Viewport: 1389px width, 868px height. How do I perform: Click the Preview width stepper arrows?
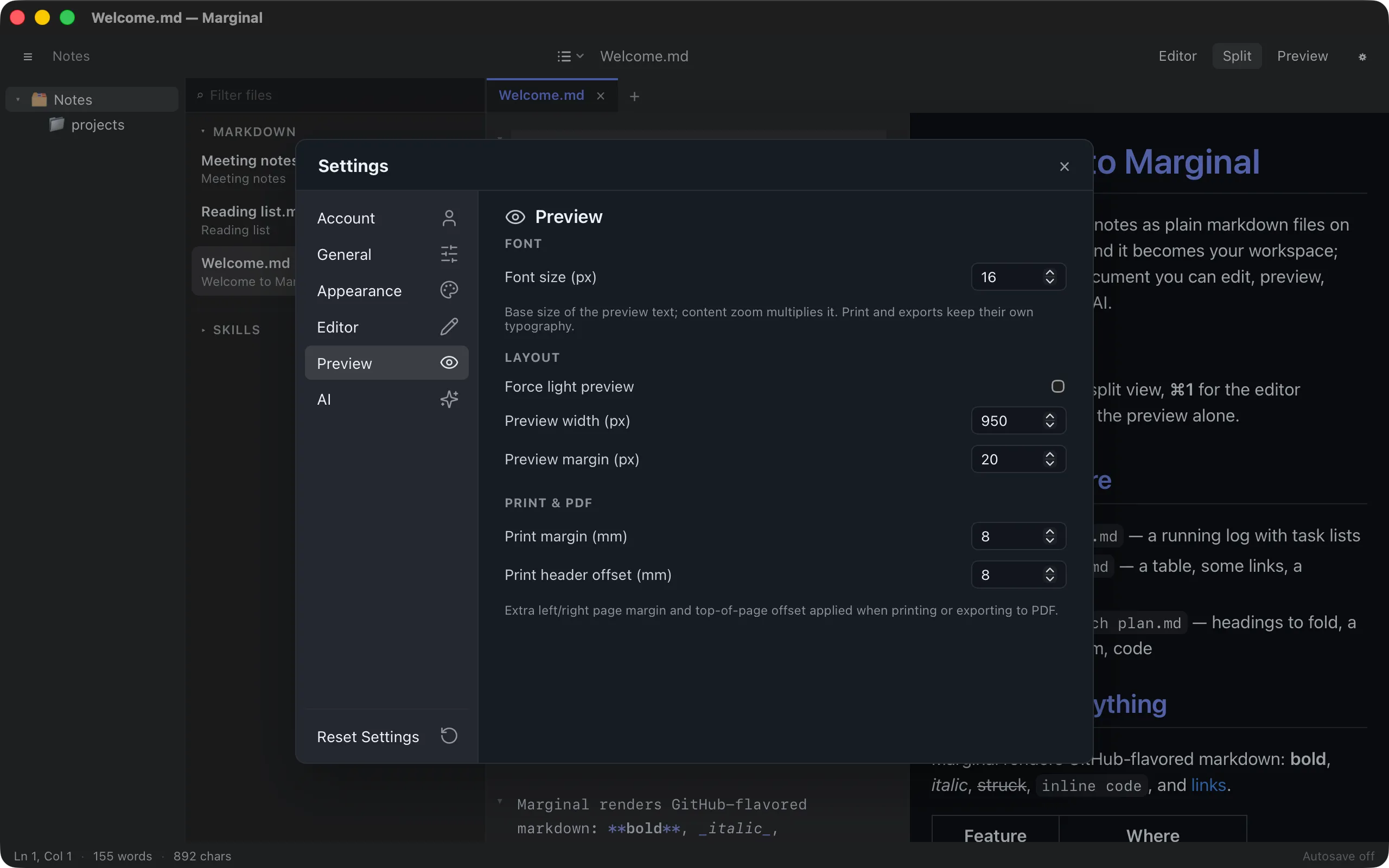(1050, 420)
